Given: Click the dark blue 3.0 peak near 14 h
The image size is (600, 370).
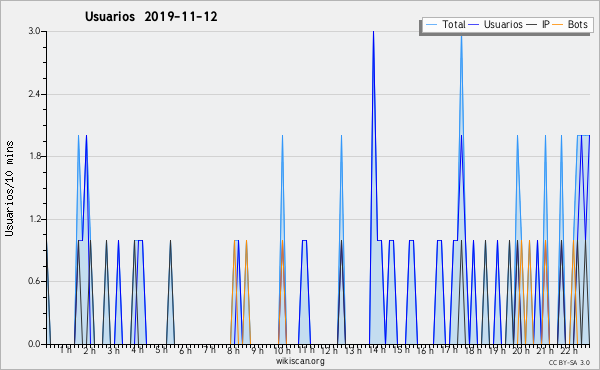Looking at the screenshot, I should point(373,32).
